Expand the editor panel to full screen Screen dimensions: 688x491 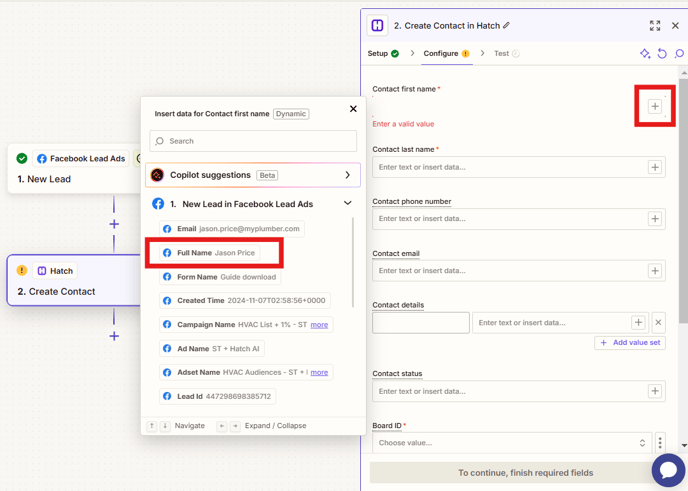point(655,26)
